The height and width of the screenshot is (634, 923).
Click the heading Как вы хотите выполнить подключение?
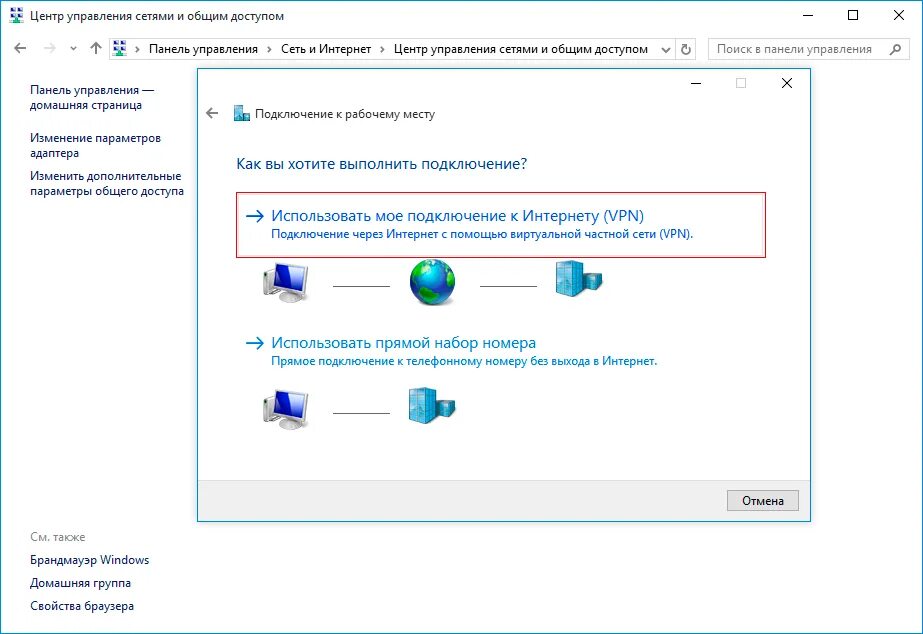pos(381,164)
